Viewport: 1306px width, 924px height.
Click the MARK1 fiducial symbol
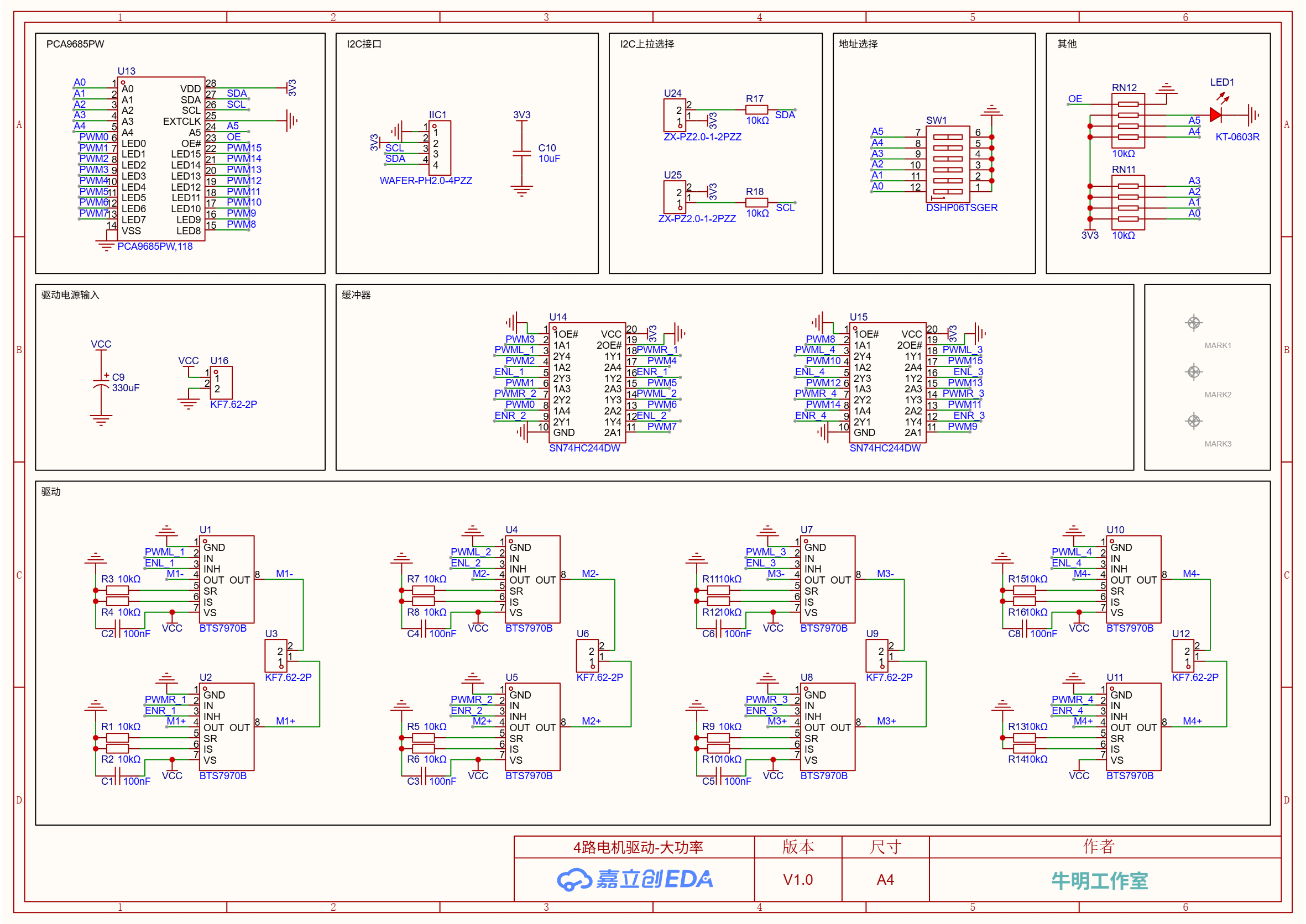point(1194,323)
